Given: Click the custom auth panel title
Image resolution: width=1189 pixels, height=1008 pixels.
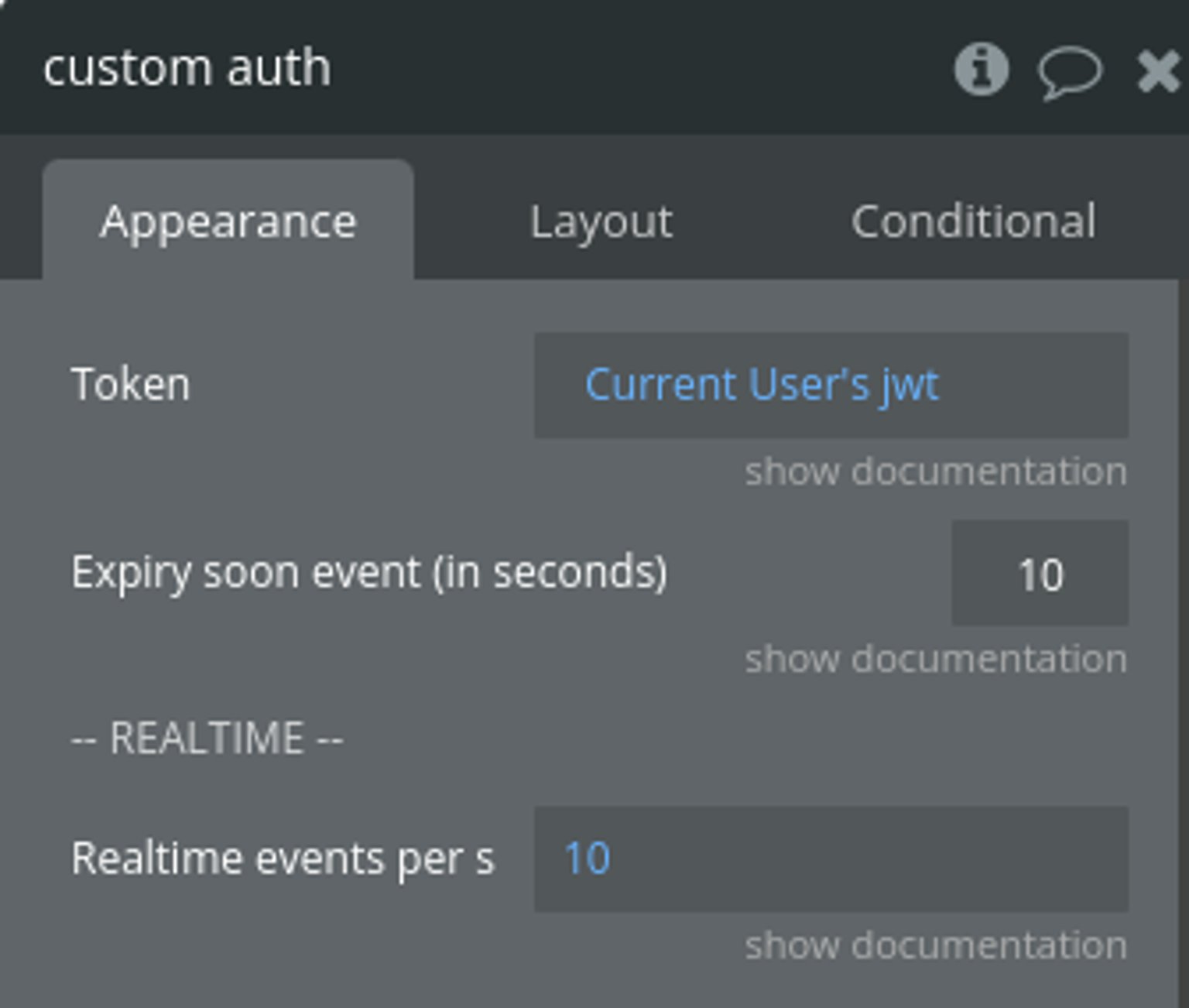Looking at the screenshot, I should (187, 68).
